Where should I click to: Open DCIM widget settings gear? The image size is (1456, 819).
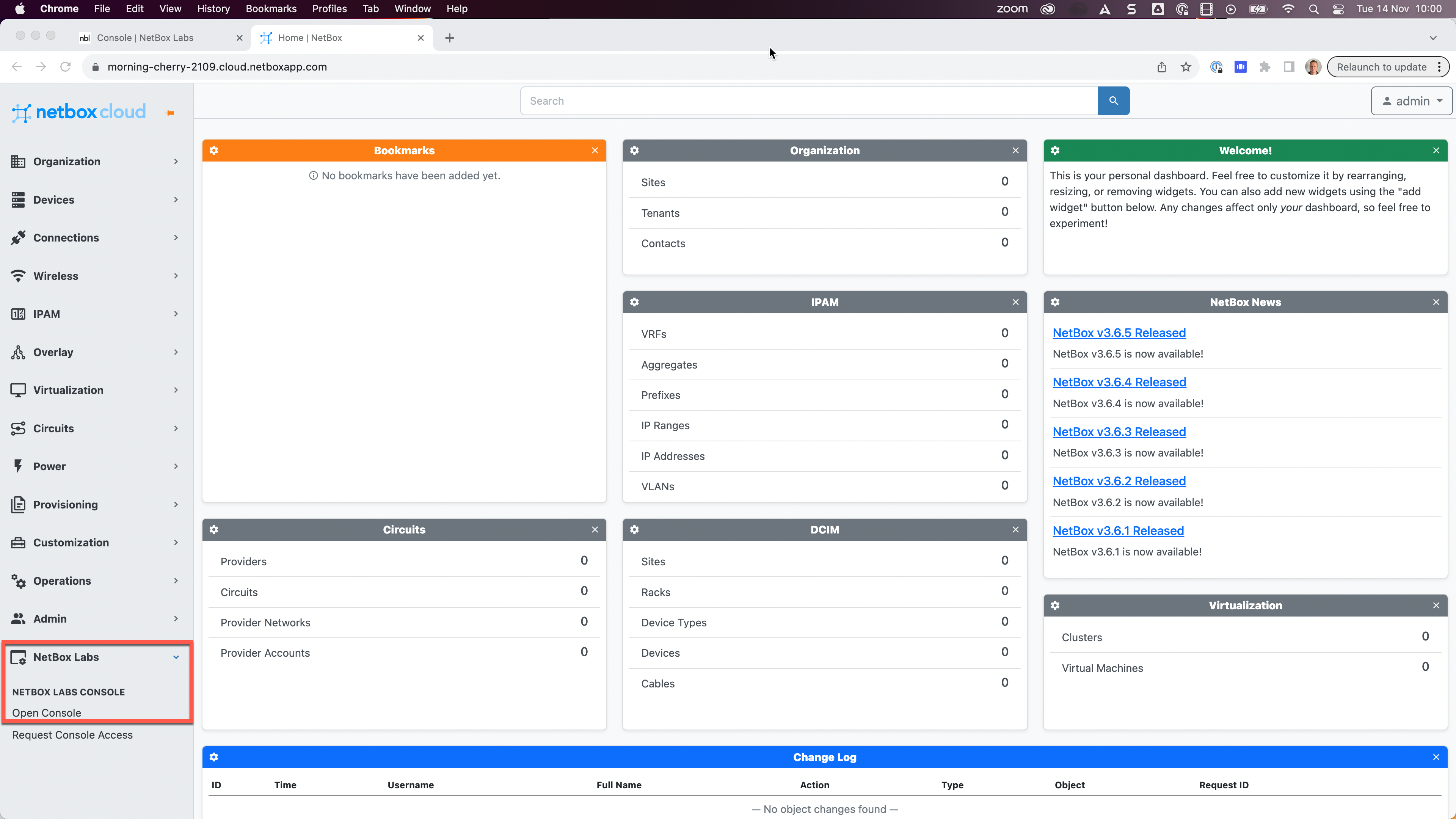tap(634, 530)
